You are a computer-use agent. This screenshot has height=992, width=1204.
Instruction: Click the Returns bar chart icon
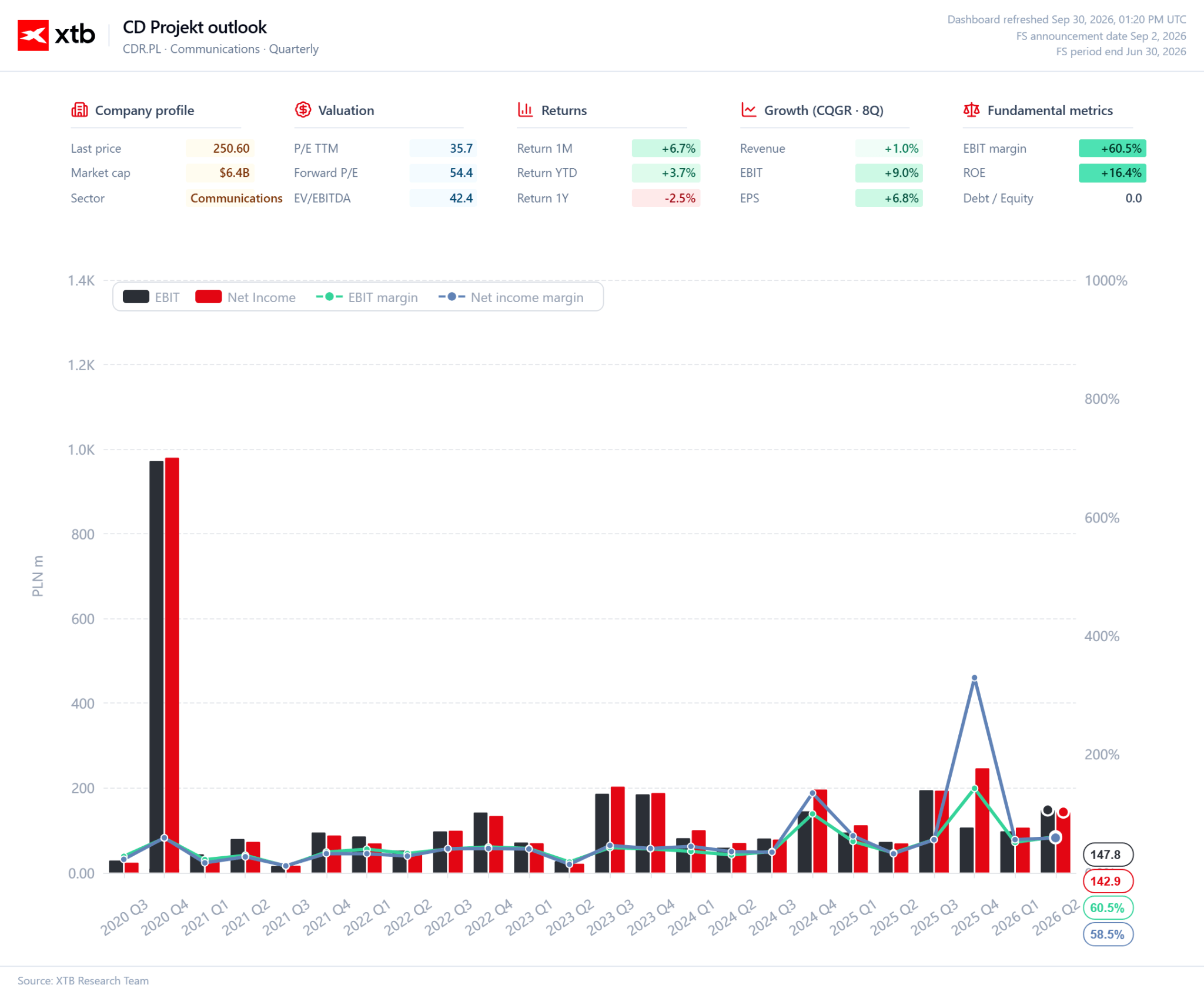526,110
